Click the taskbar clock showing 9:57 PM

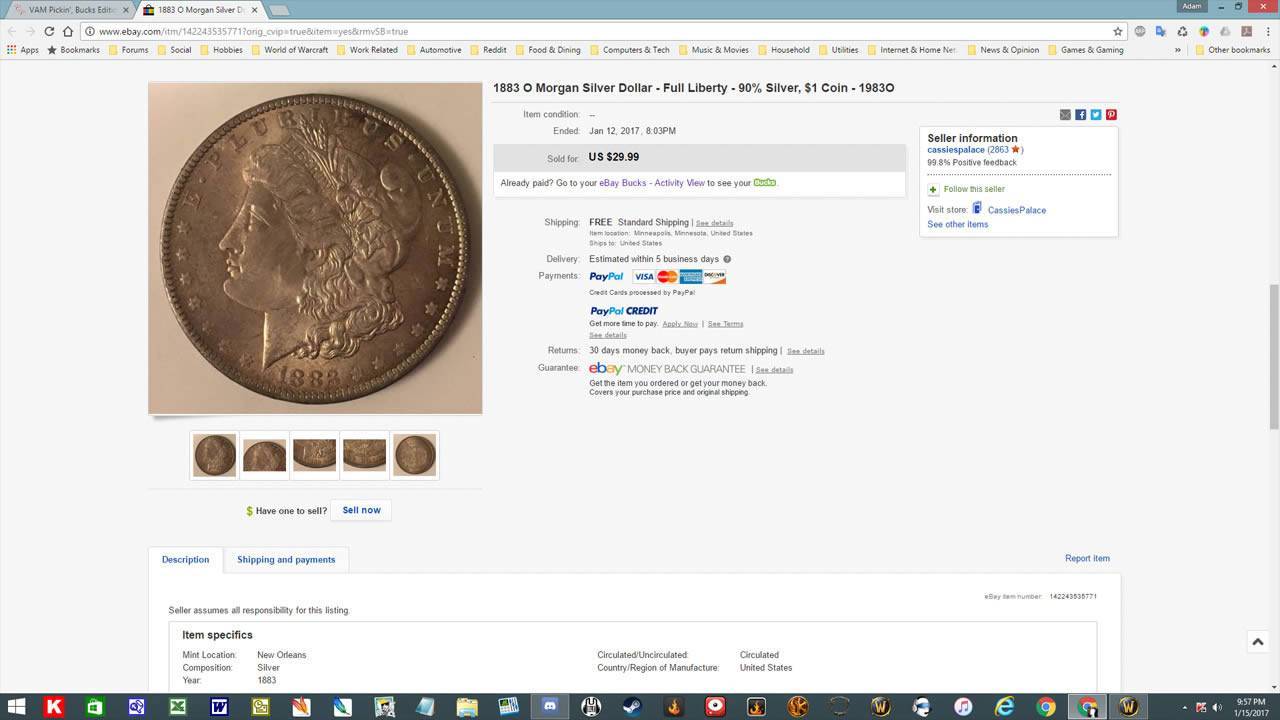point(1251,707)
